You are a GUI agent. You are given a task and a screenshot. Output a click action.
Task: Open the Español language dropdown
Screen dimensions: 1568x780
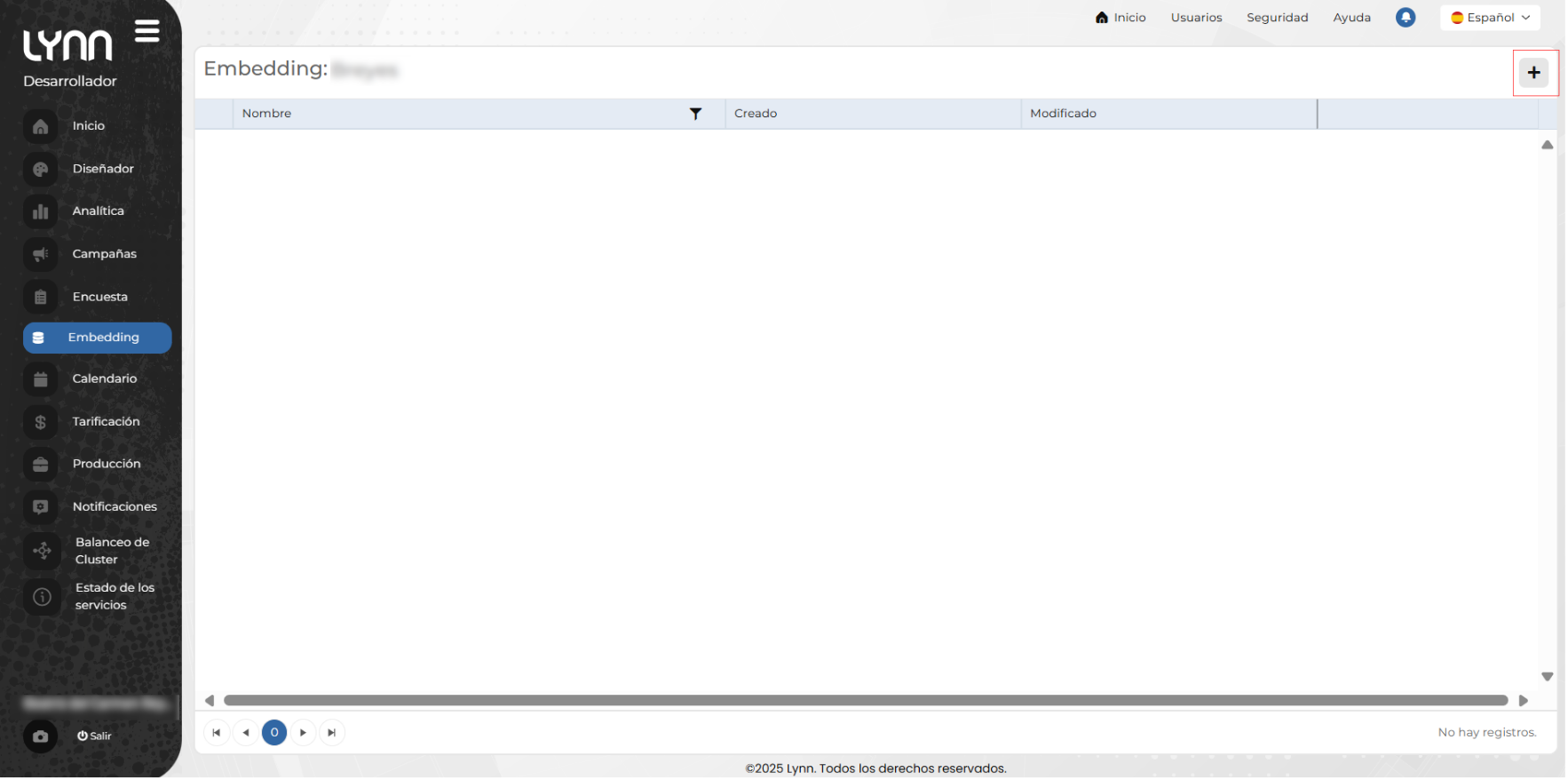(x=1490, y=18)
